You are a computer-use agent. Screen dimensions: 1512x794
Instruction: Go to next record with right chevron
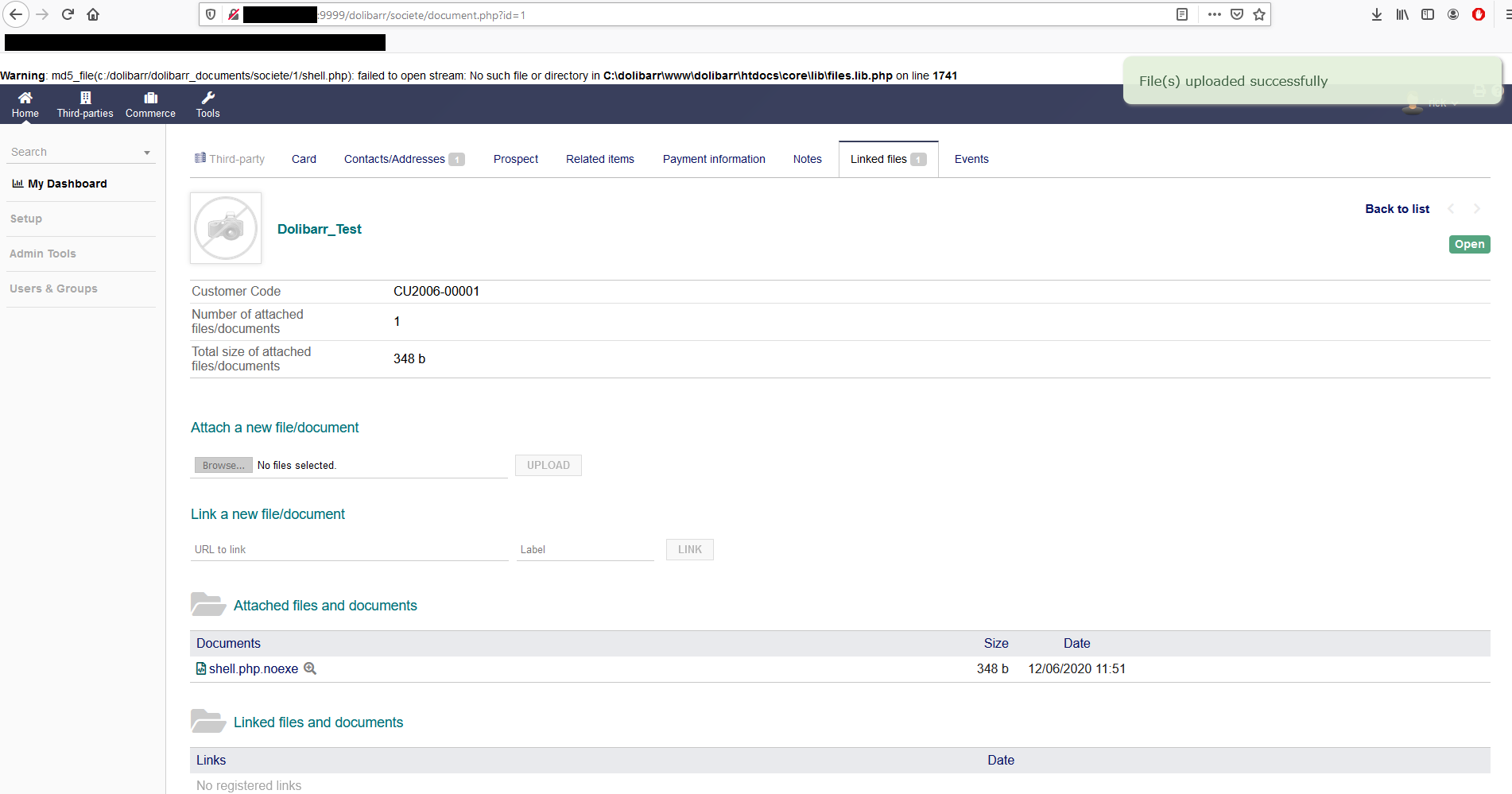[1477, 209]
